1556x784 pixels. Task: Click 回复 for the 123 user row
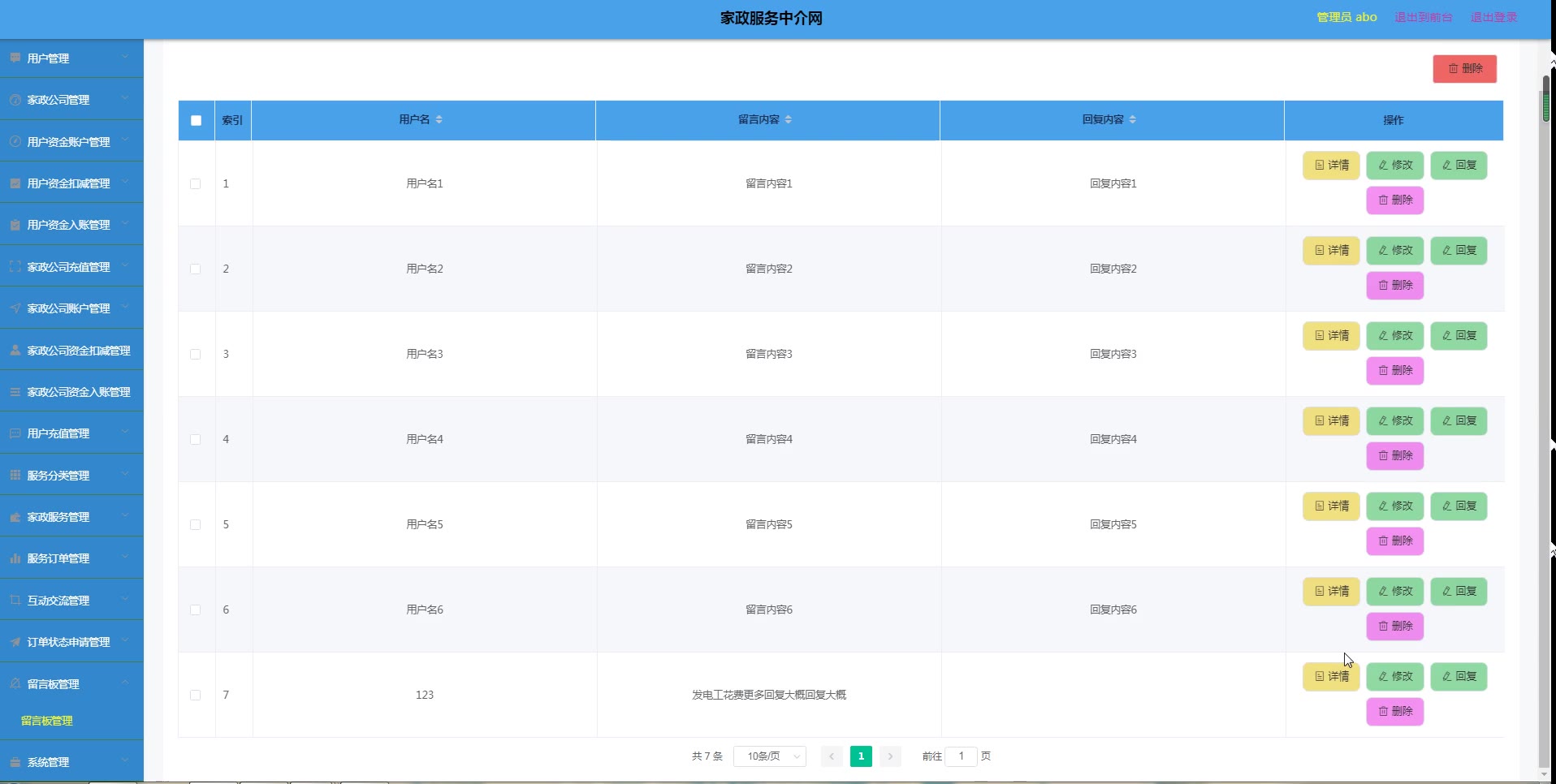tap(1459, 677)
